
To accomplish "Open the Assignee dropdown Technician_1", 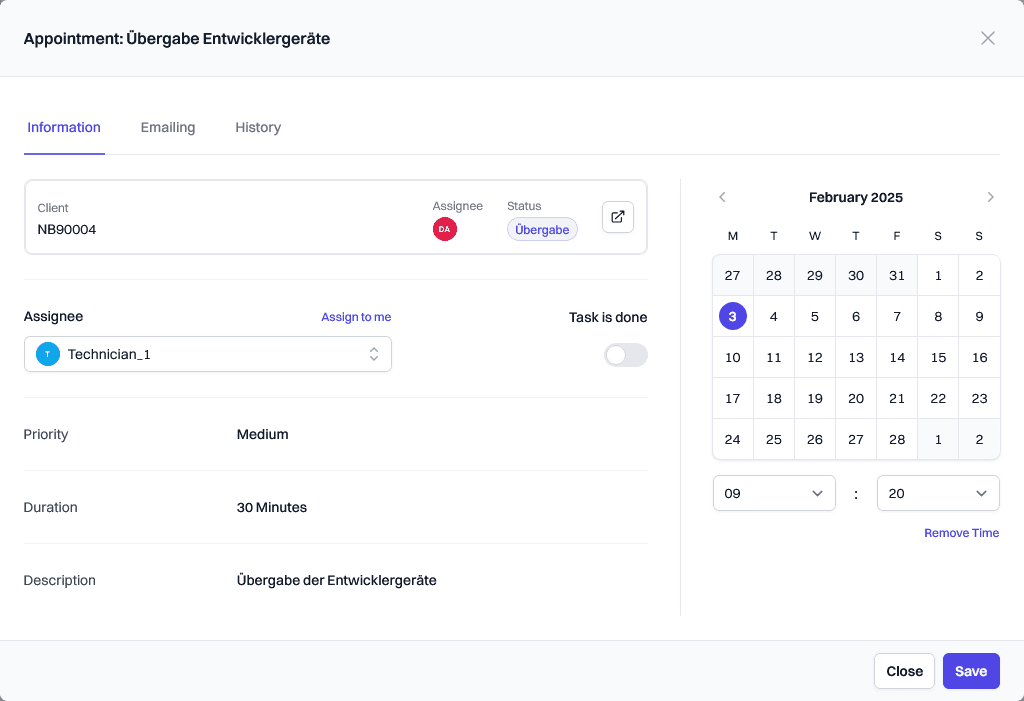I will [208, 354].
